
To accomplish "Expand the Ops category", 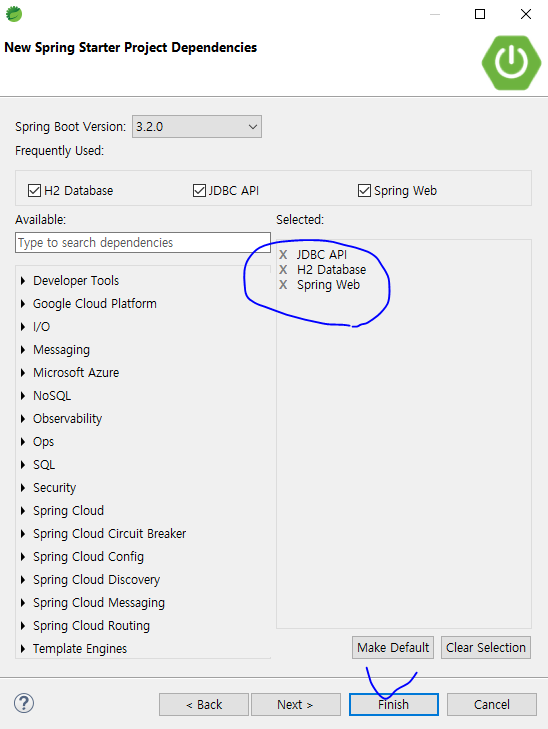I will [23, 442].
